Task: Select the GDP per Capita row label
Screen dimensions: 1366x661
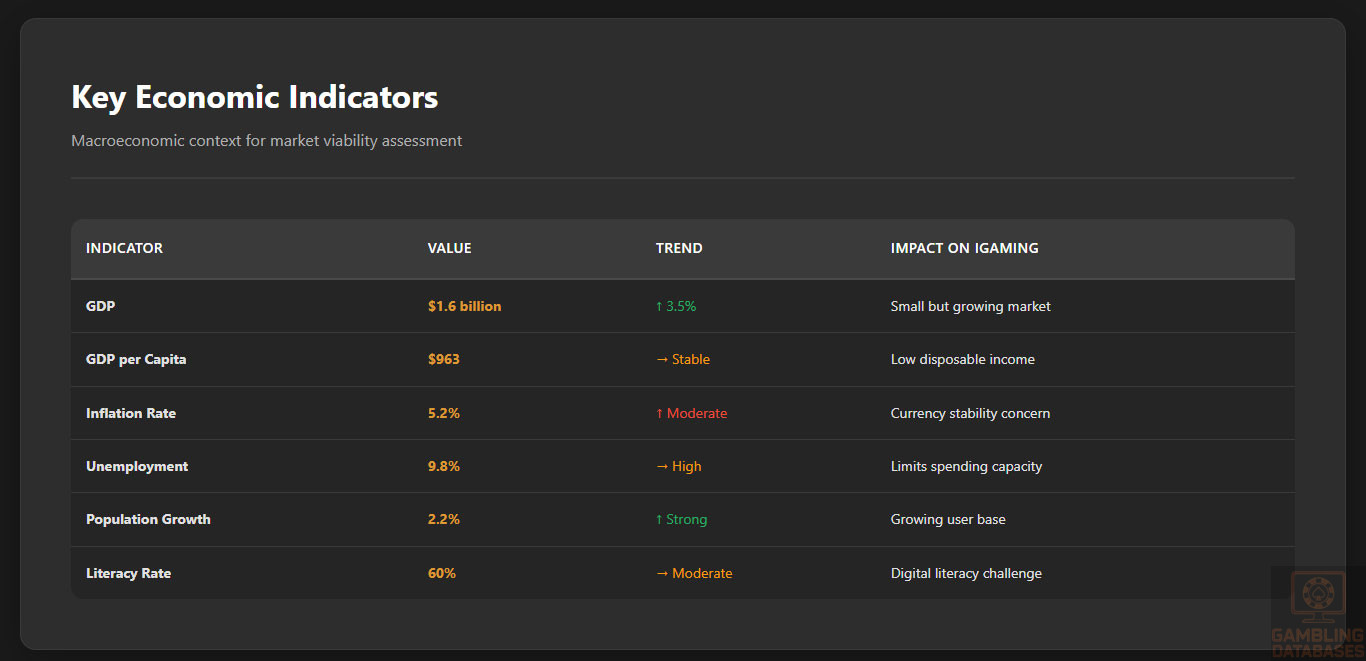Action: 136,359
